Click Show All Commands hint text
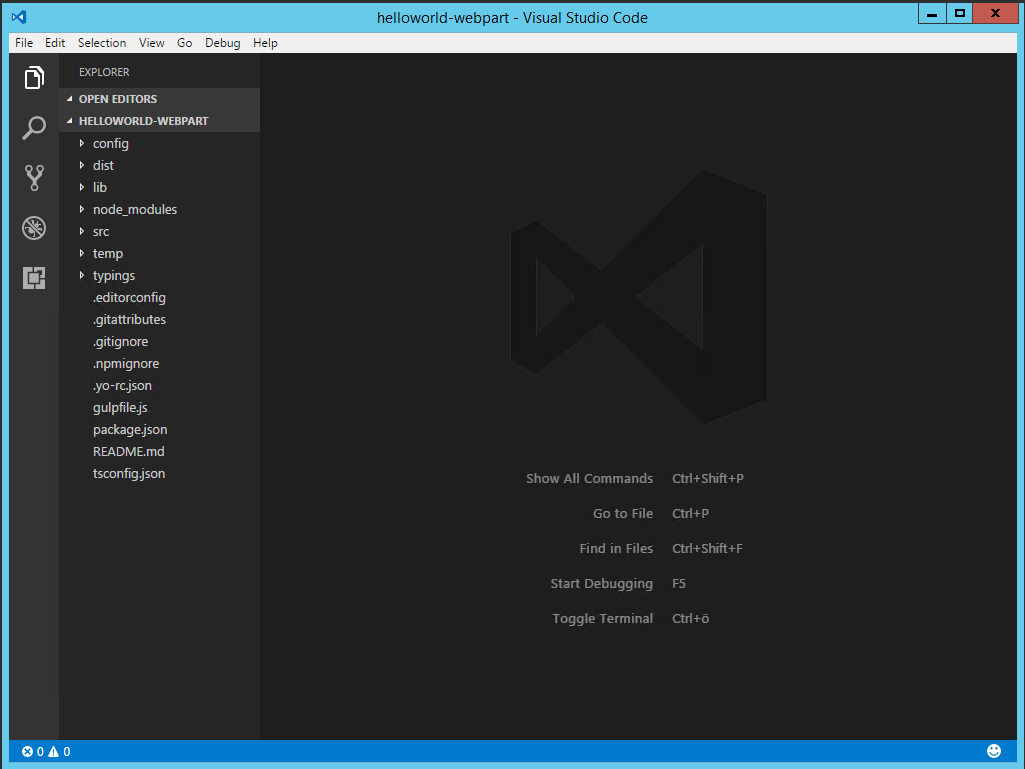Image resolution: width=1025 pixels, height=769 pixels. (x=590, y=479)
